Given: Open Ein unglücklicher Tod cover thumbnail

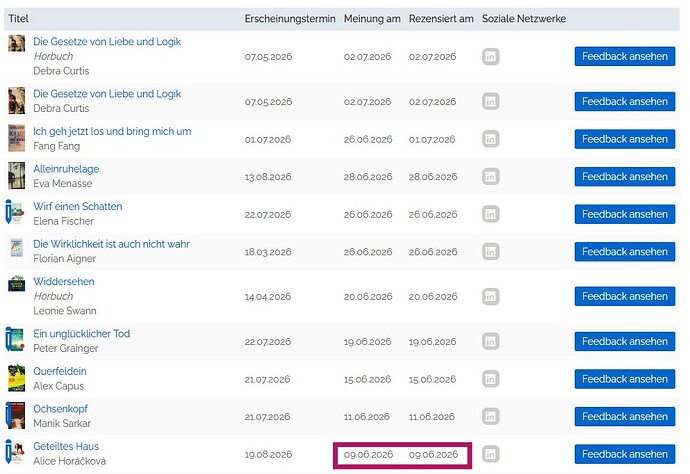Looking at the screenshot, I should pos(18,339).
